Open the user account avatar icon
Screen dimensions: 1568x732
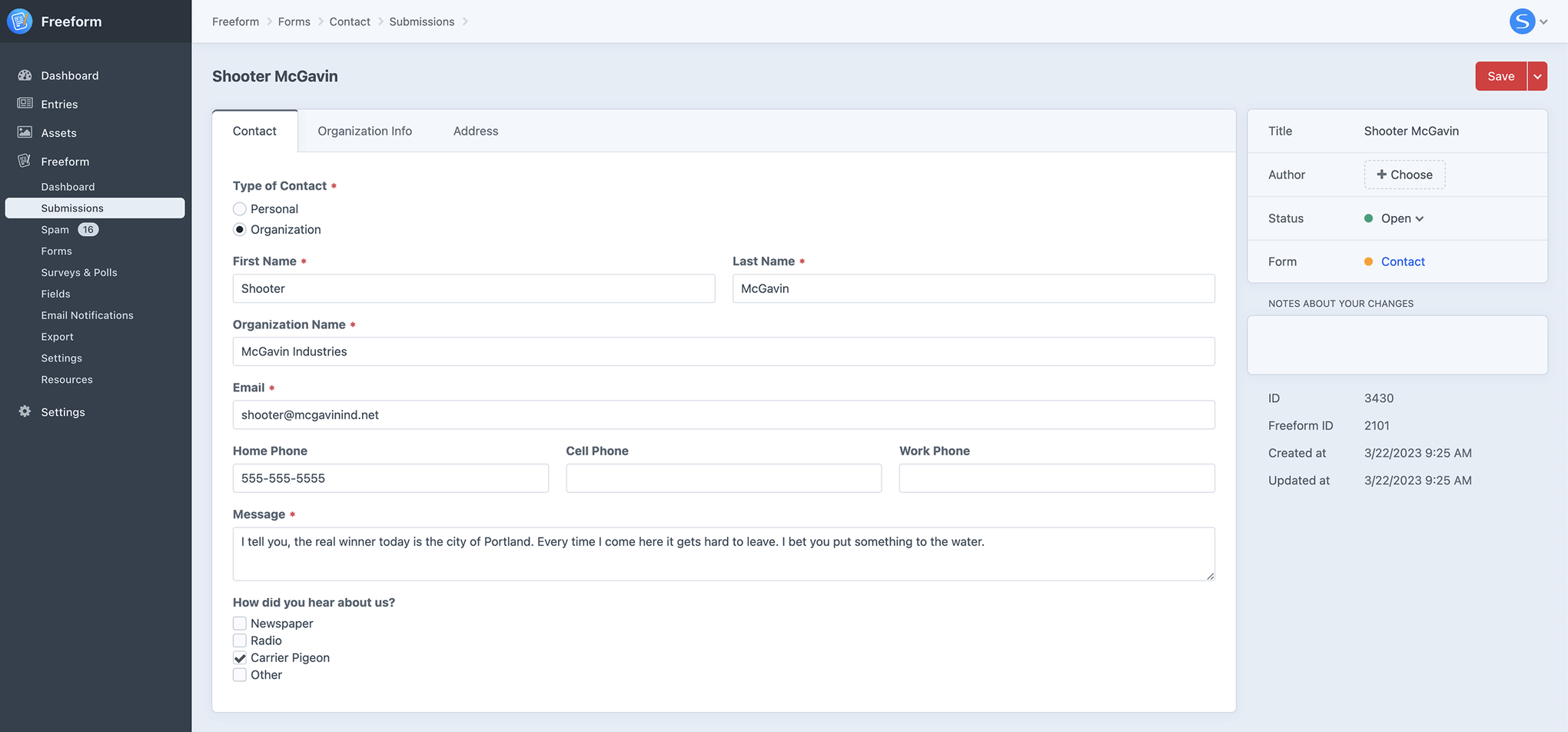(x=1523, y=21)
